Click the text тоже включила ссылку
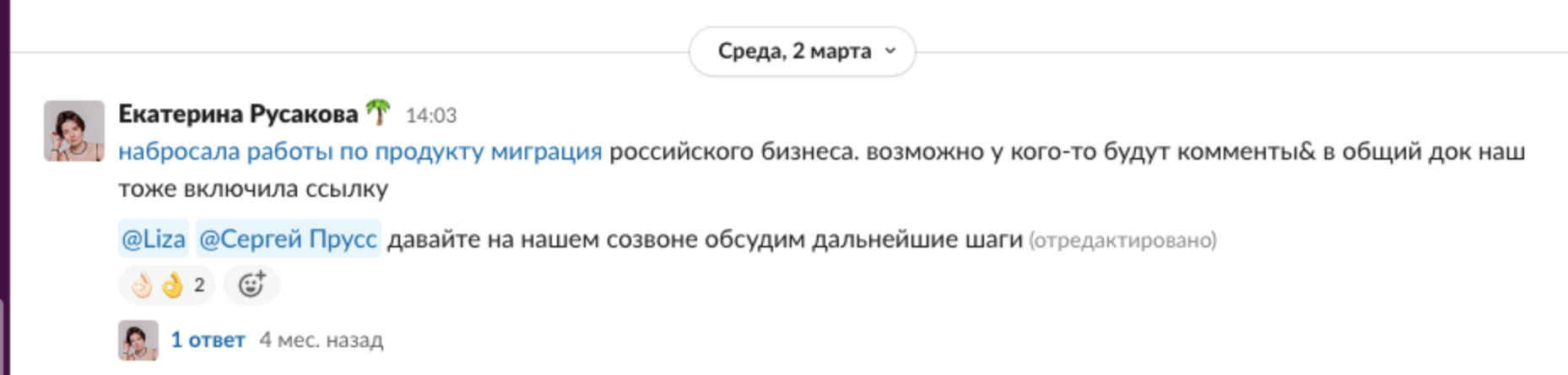1568x375 pixels. point(253,188)
